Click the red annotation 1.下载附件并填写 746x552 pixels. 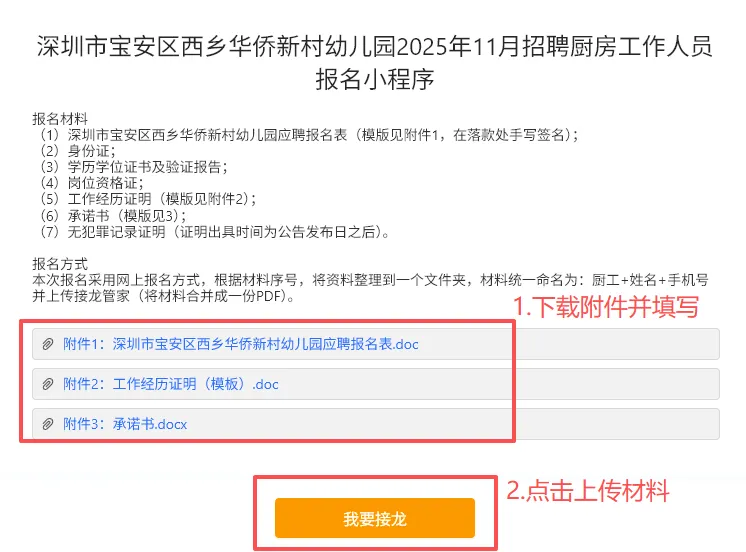[x=605, y=307]
